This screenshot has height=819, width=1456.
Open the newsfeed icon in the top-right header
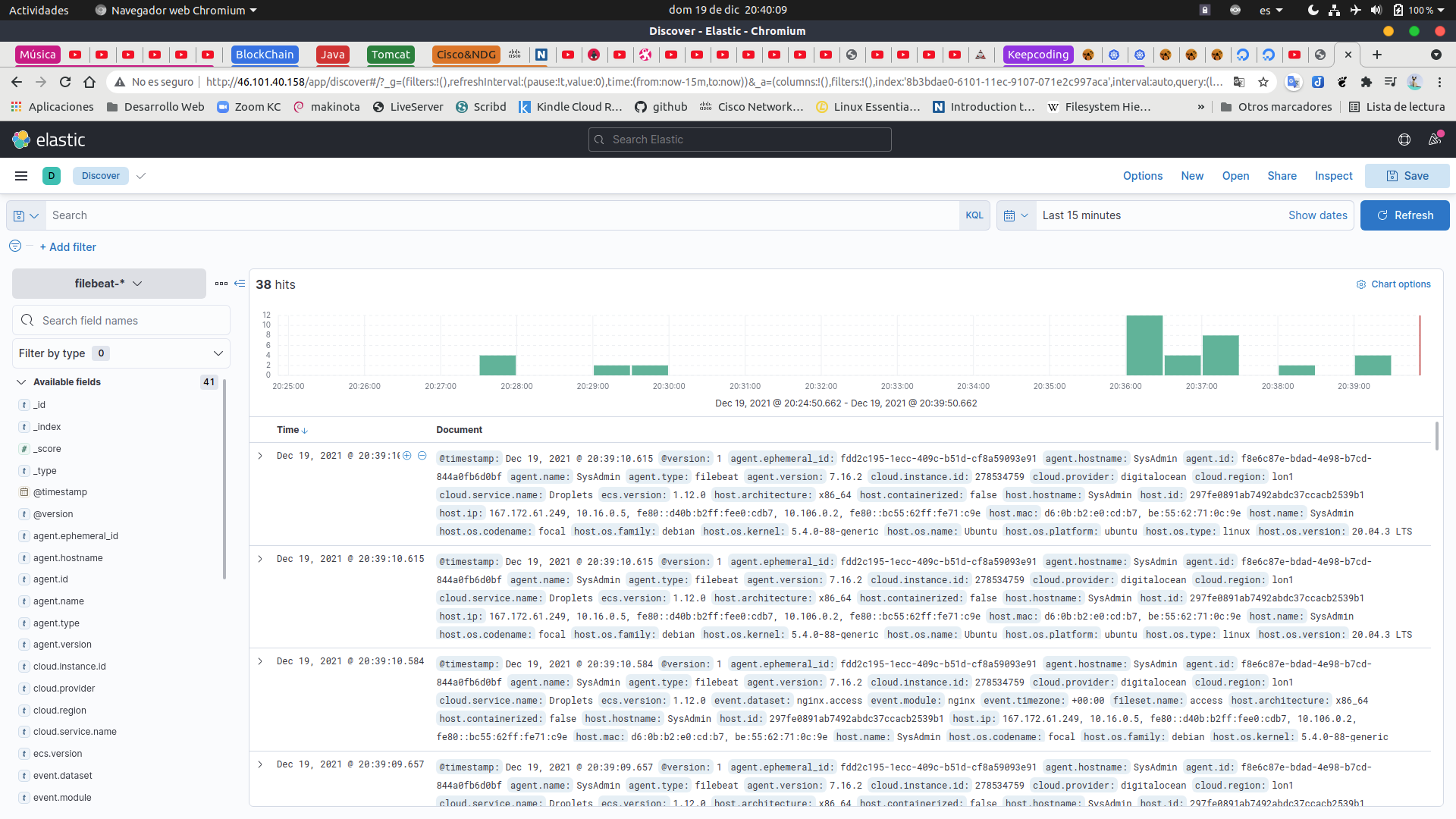[x=1434, y=140]
